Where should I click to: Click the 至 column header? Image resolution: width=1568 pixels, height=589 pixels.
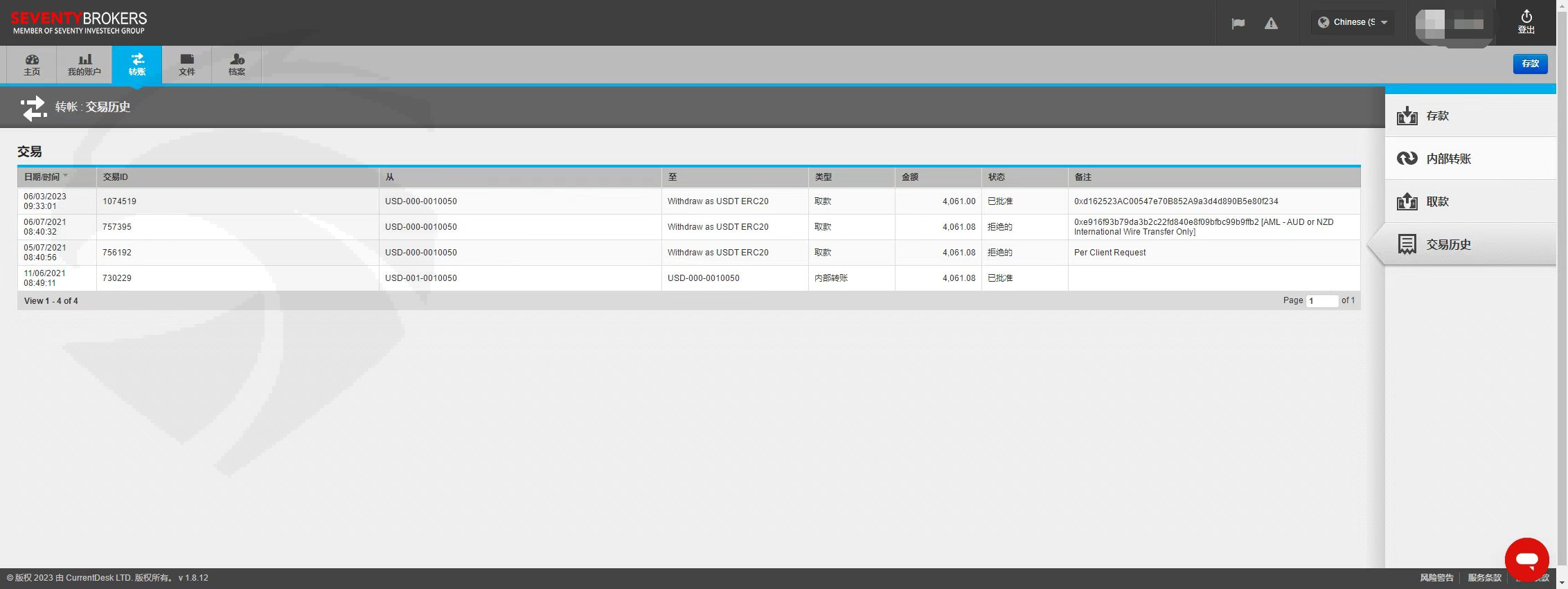point(735,177)
